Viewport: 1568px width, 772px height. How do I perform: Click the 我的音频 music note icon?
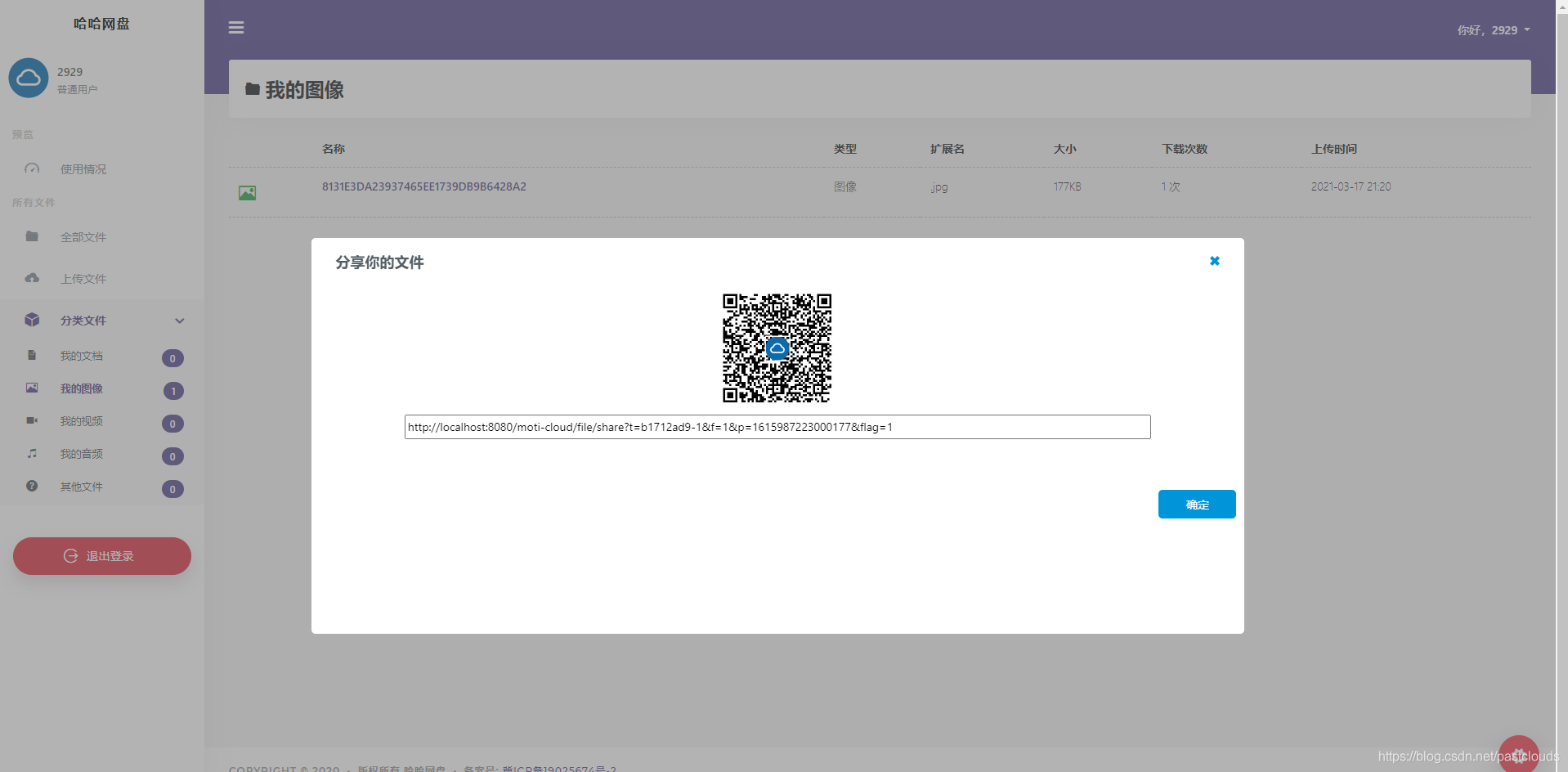[x=32, y=453]
